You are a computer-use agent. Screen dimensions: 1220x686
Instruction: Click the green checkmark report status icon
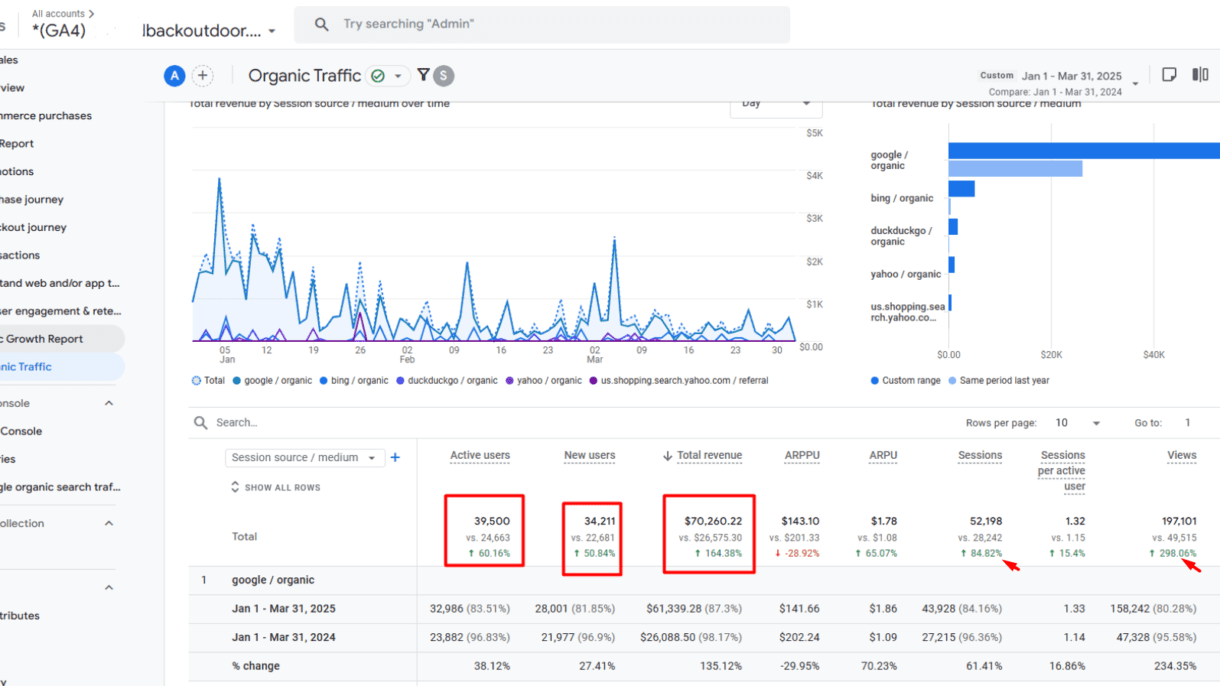click(377, 76)
